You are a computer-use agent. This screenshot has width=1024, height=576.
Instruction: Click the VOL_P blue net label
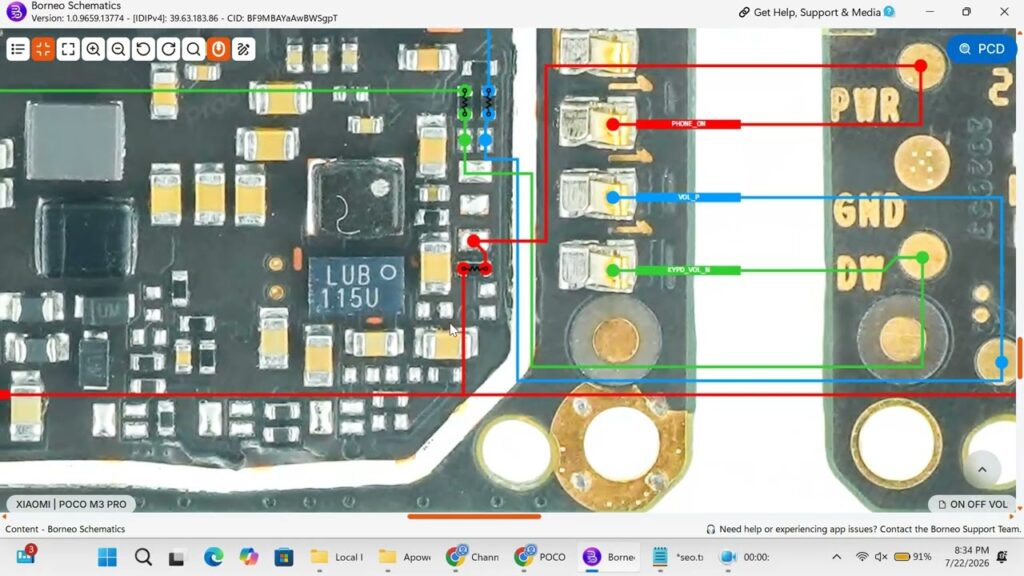coord(688,197)
